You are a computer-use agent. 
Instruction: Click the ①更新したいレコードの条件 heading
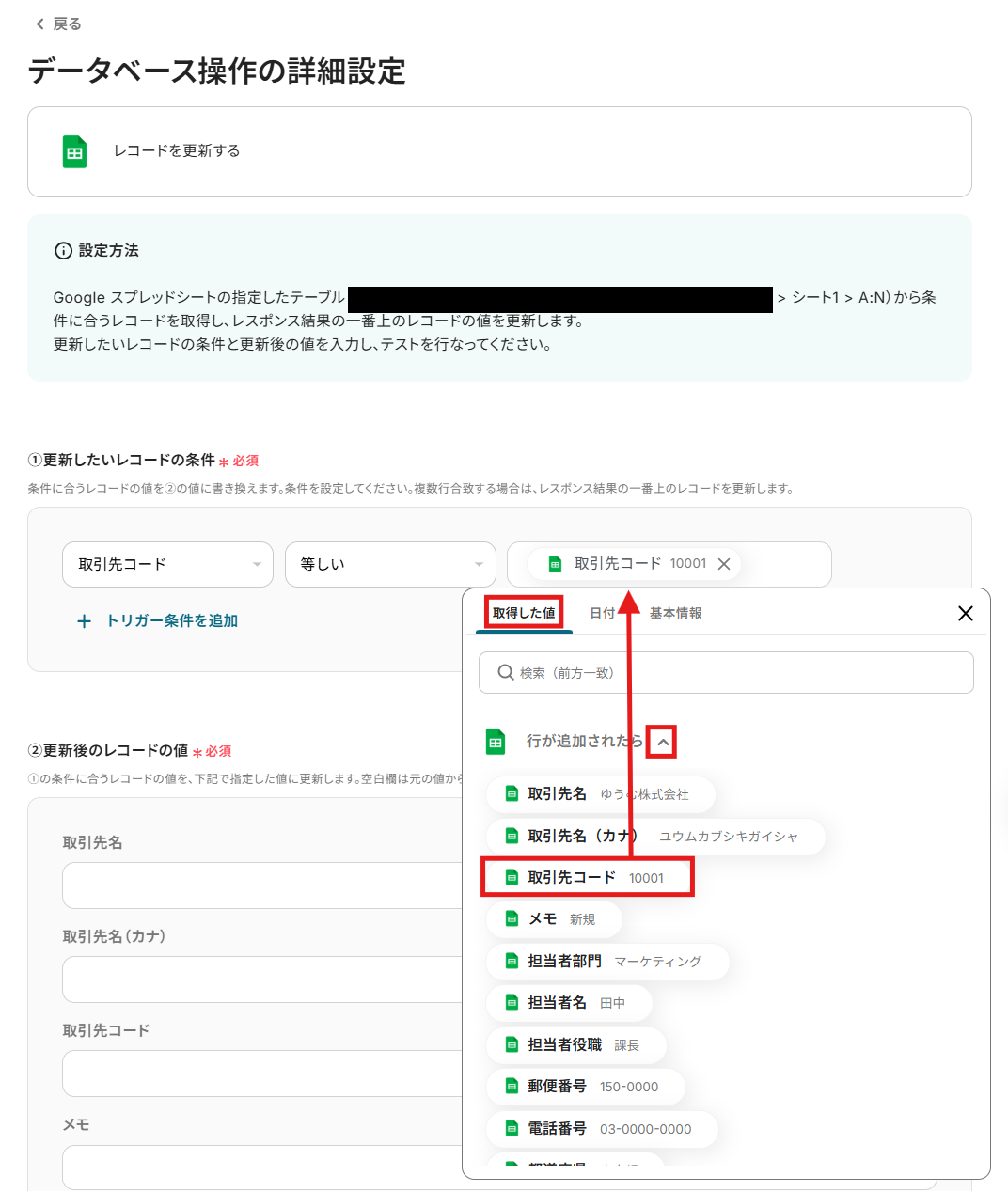pos(121,460)
